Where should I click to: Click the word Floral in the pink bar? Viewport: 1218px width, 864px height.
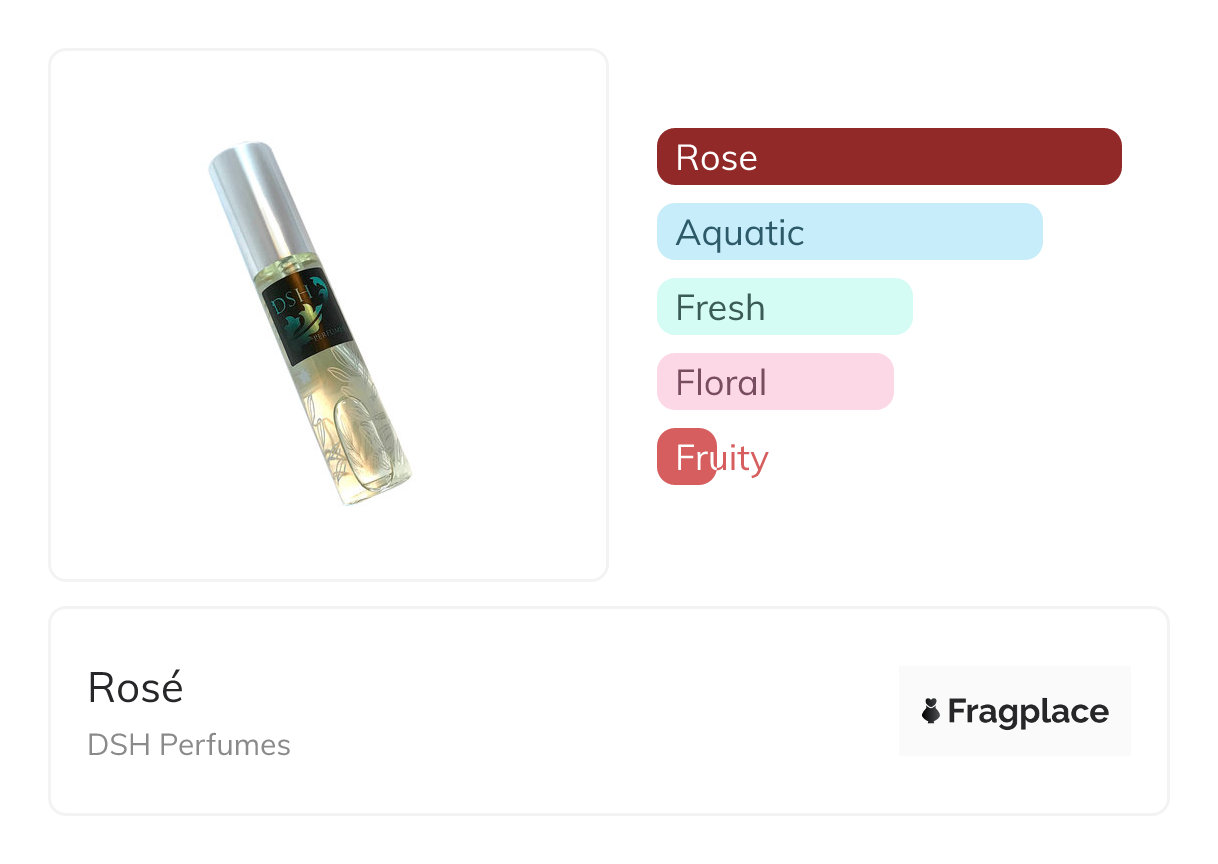pos(721,383)
